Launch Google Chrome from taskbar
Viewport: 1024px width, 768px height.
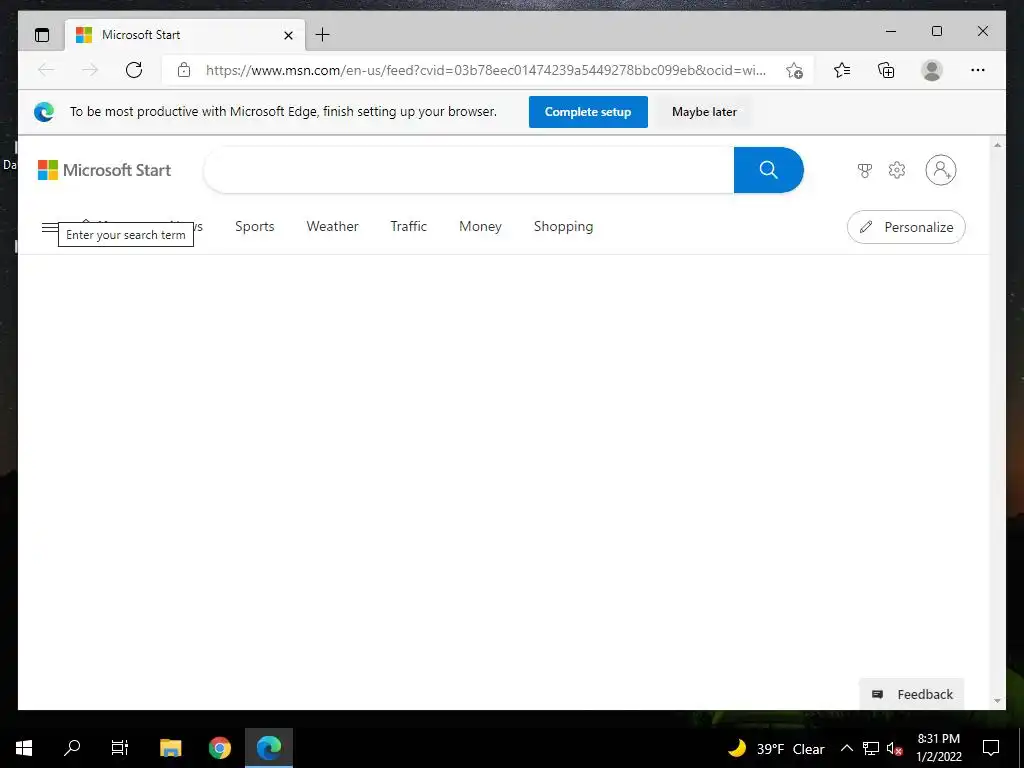coord(219,748)
